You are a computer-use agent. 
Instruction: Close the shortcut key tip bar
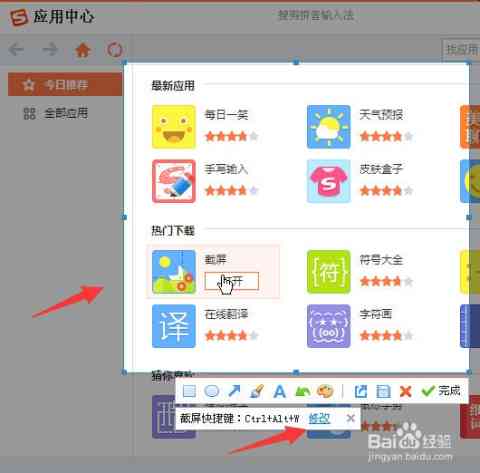[x=350, y=418]
